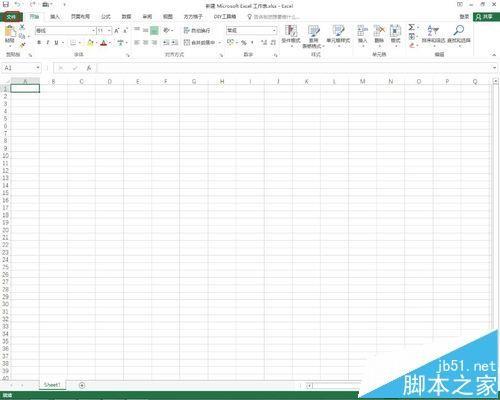
Task: Toggle Wrap Text
Action: (x=197, y=30)
